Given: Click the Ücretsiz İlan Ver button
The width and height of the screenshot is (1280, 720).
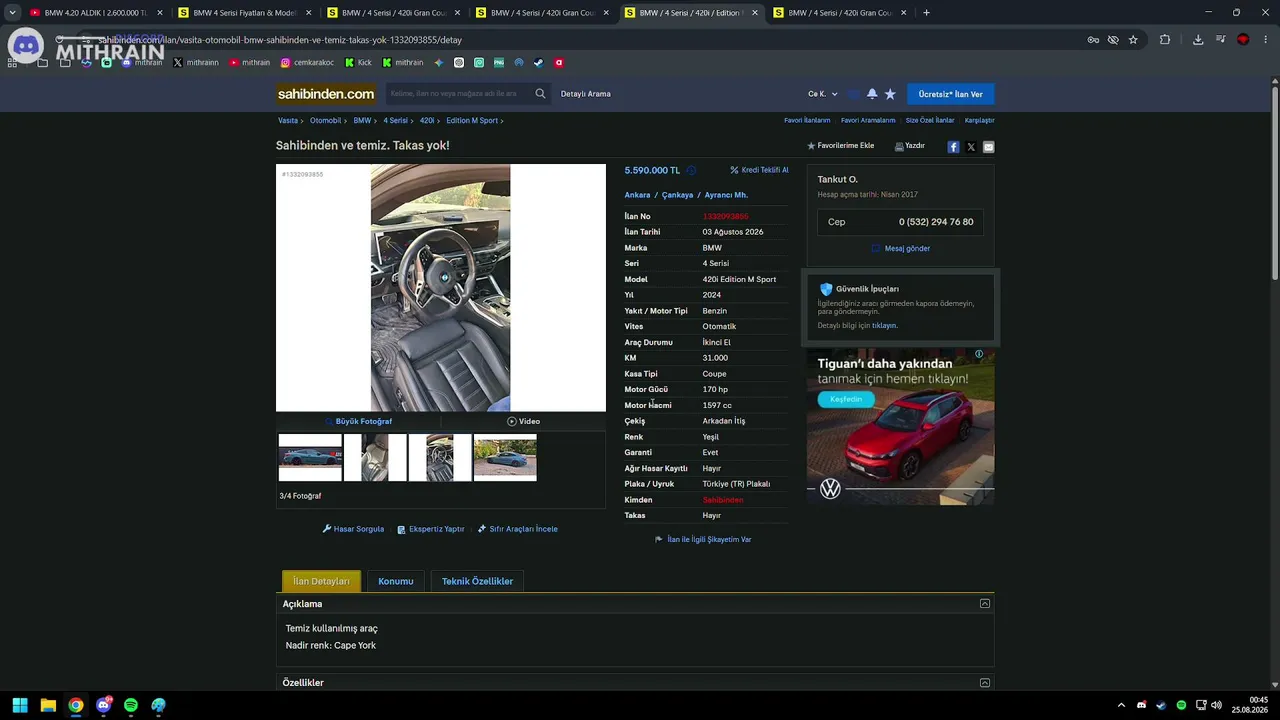Looking at the screenshot, I should 950,94.
